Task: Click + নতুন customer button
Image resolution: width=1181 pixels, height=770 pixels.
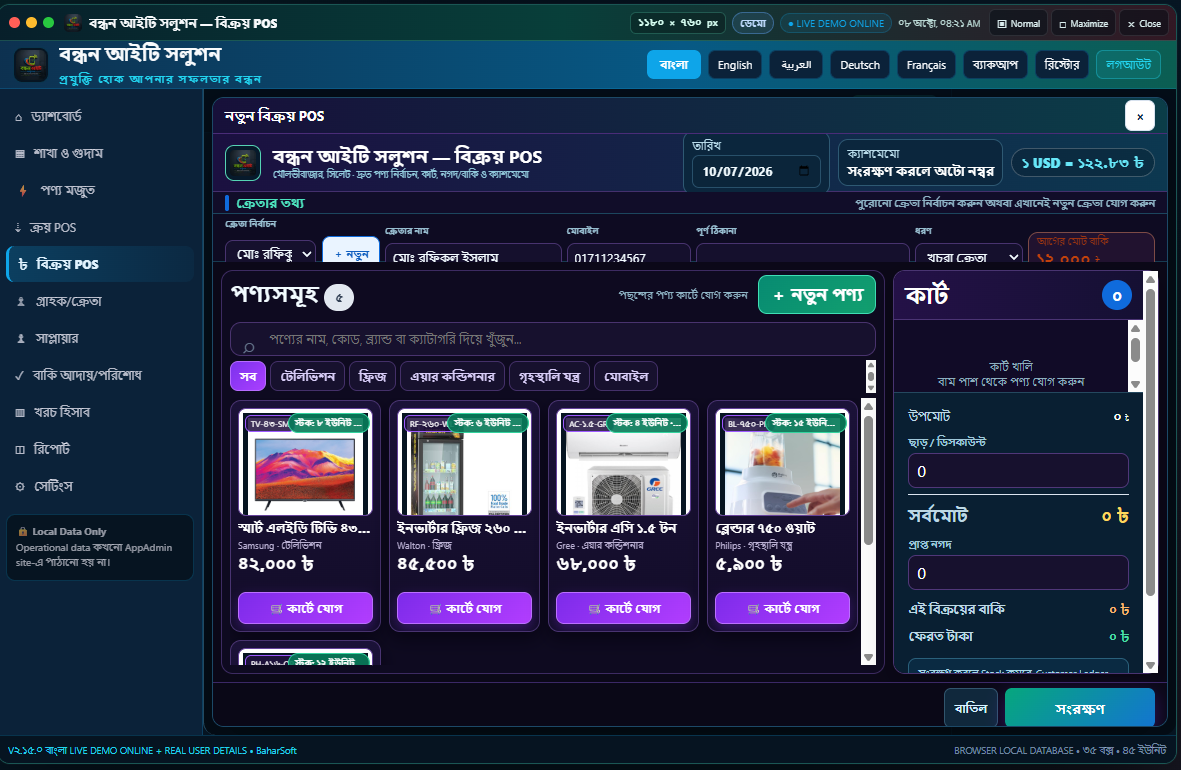Action: tap(351, 251)
